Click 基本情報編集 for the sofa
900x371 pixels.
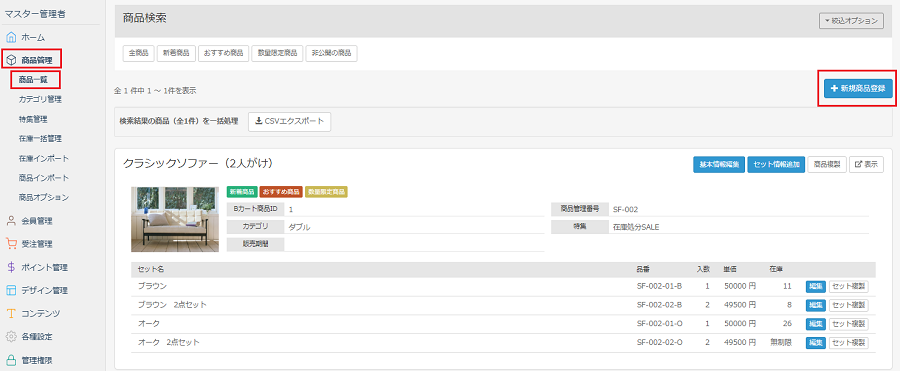tap(719, 164)
